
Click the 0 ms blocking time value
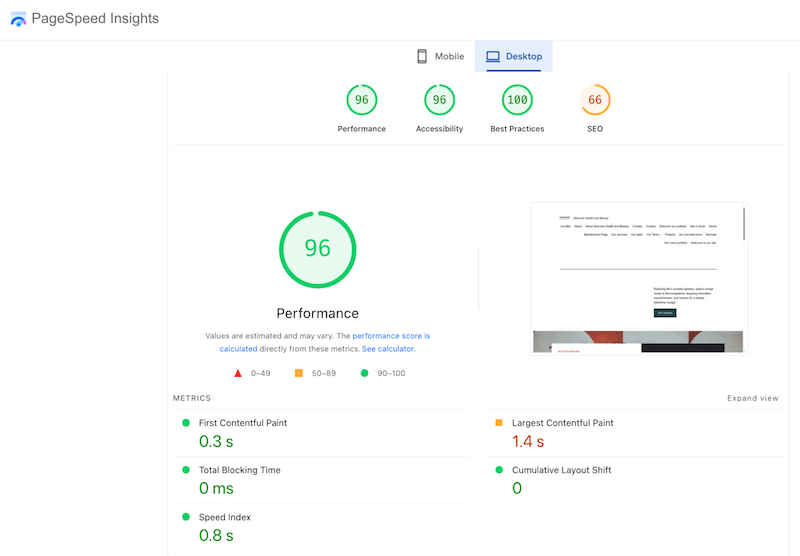(216, 488)
